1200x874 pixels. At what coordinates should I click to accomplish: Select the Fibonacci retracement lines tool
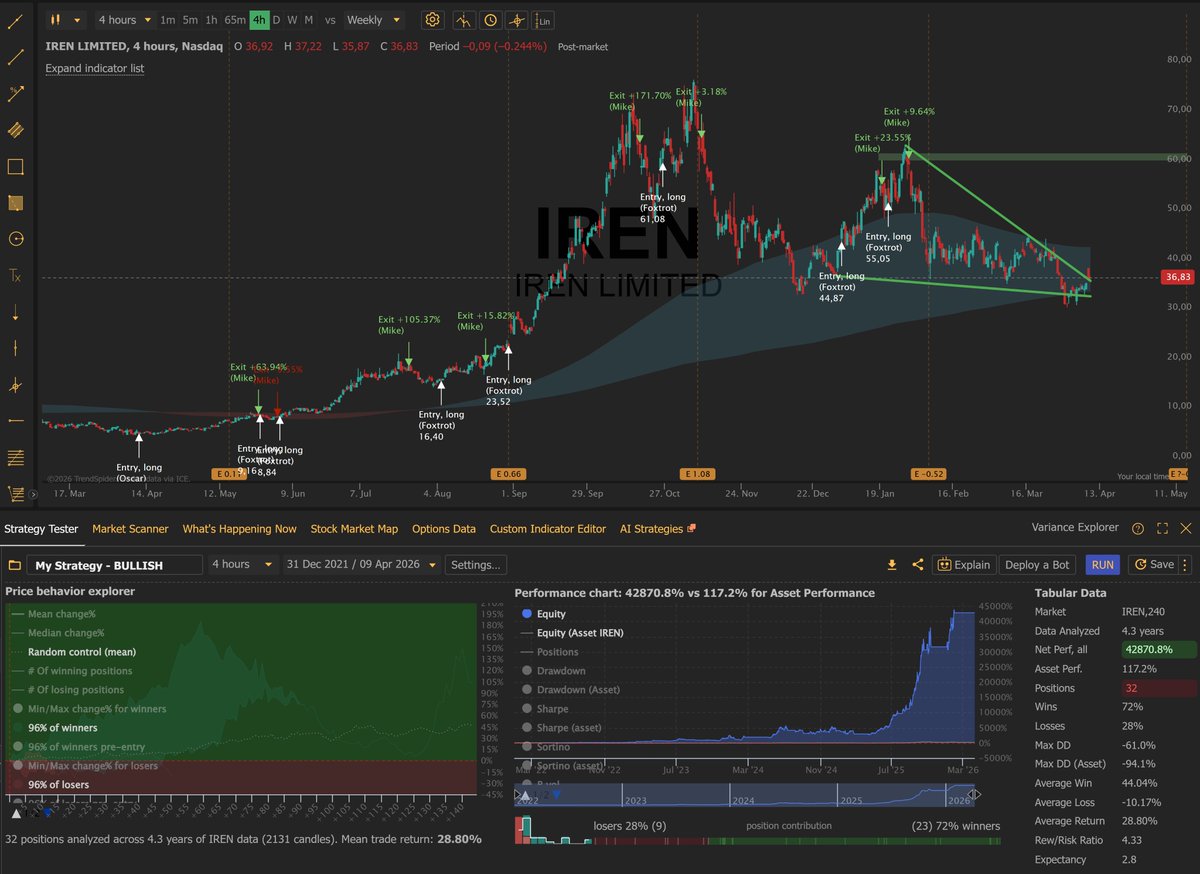click(x=15, y=457)
